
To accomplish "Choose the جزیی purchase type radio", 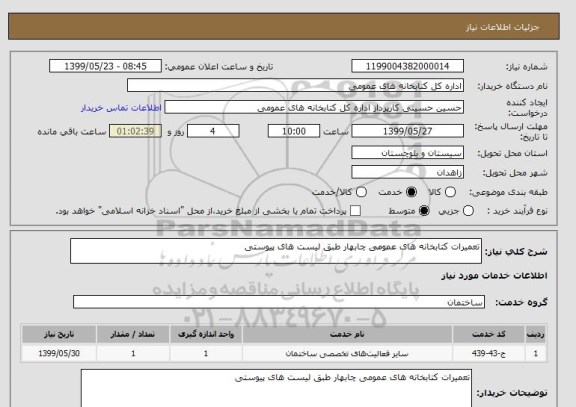I will 468,211.
